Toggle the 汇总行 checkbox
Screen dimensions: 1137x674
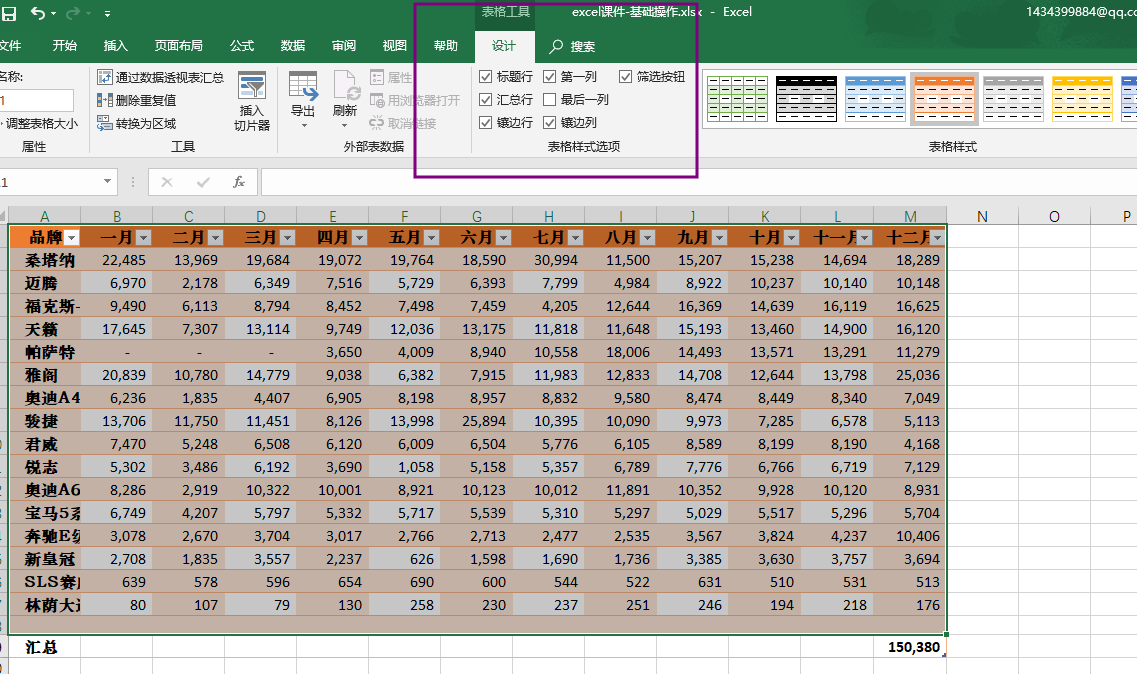(485, 99)
